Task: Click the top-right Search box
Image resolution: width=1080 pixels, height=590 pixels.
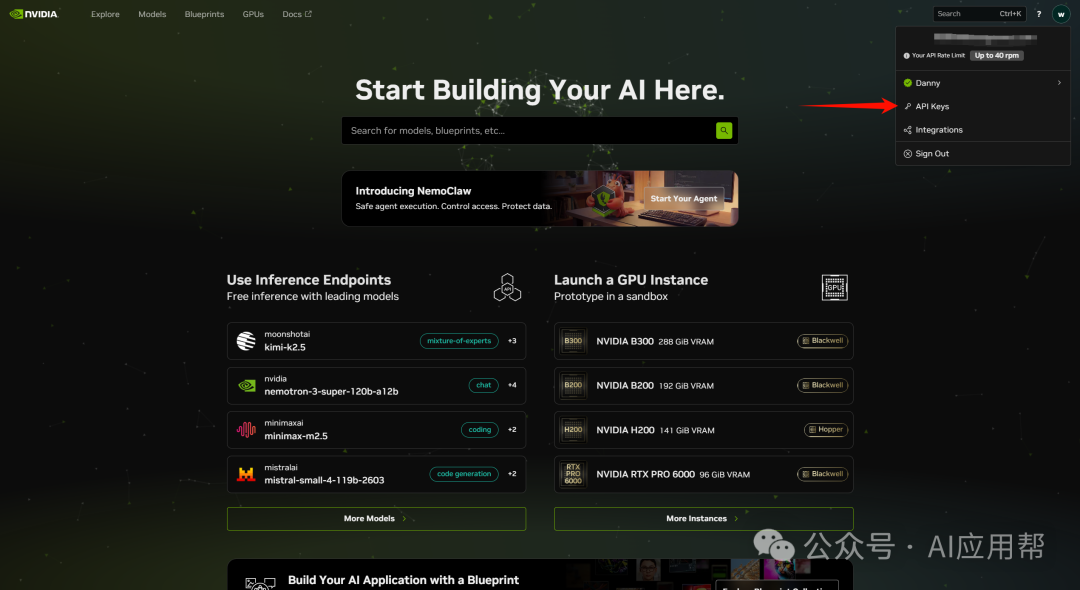Action: [979, 14]
